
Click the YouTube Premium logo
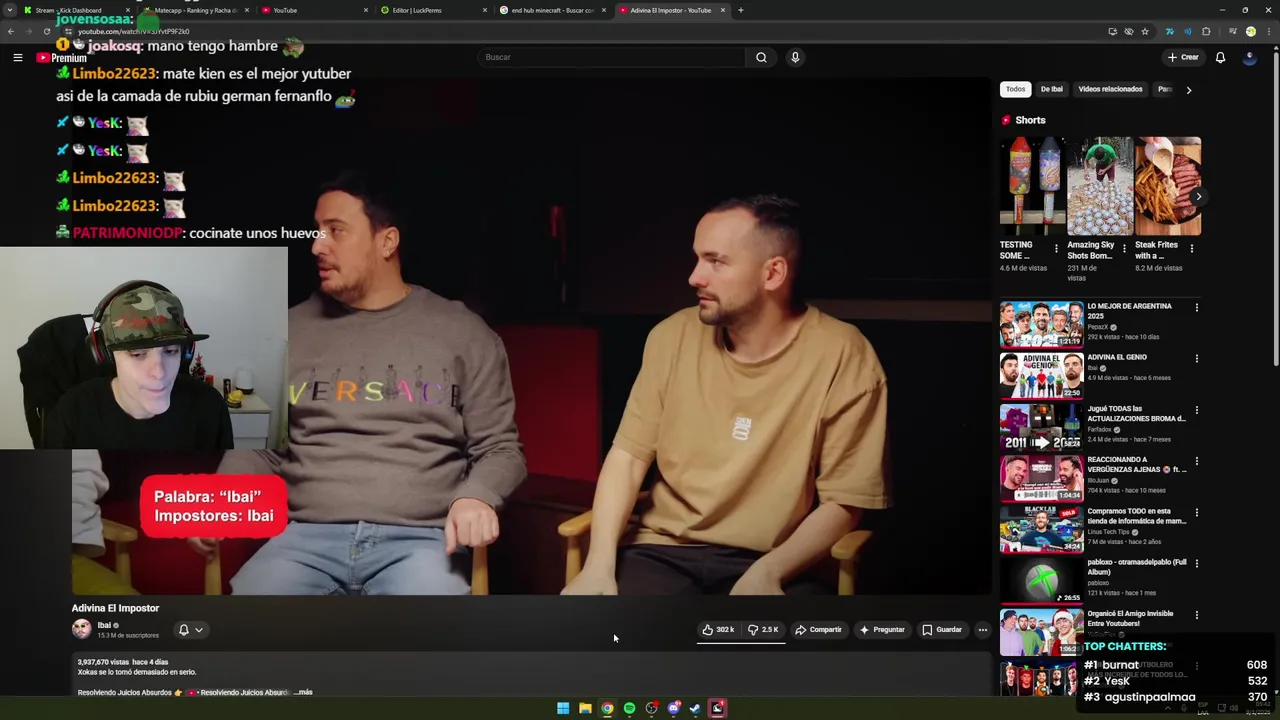61,58
